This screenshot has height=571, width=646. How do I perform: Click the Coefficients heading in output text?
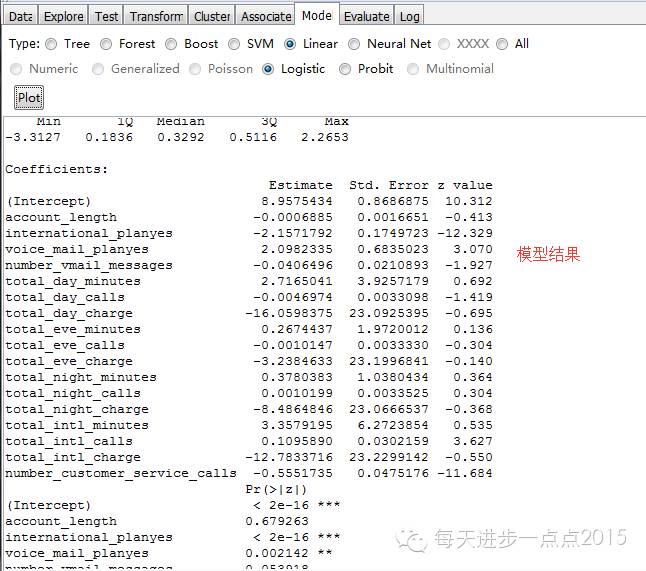pos(56,169)
